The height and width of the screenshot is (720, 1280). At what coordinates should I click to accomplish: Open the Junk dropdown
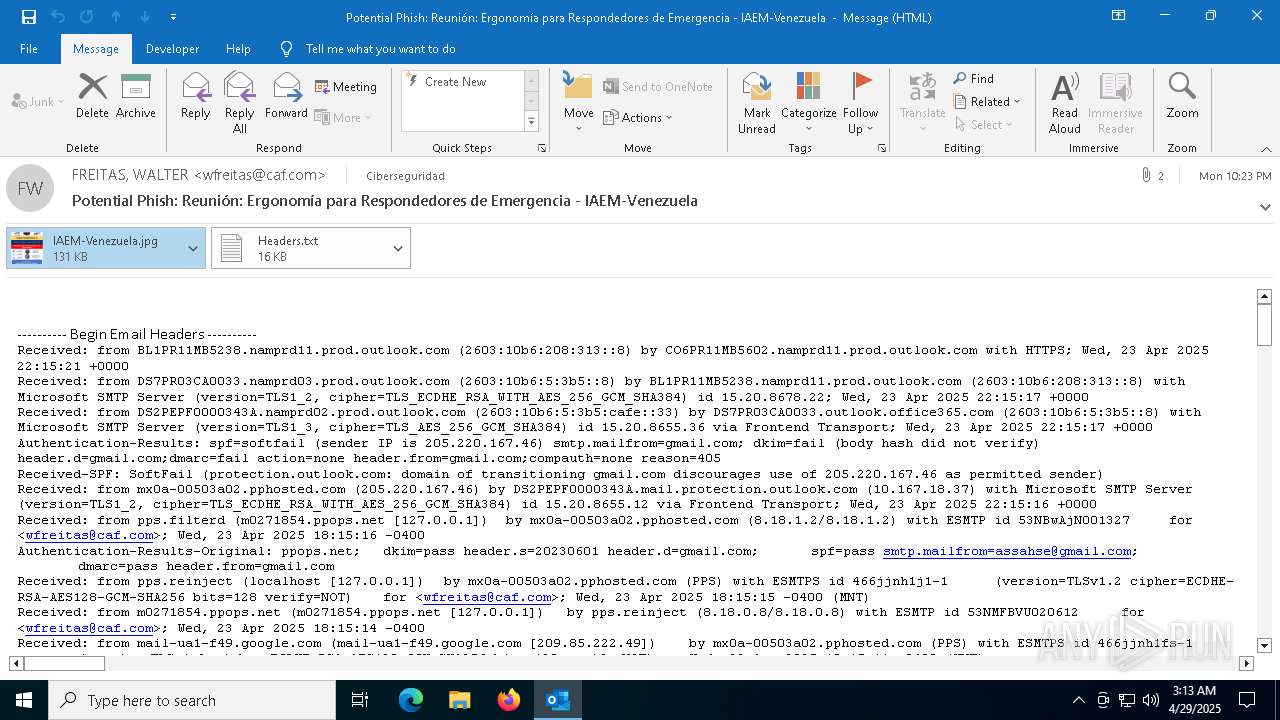pos(38,101)
